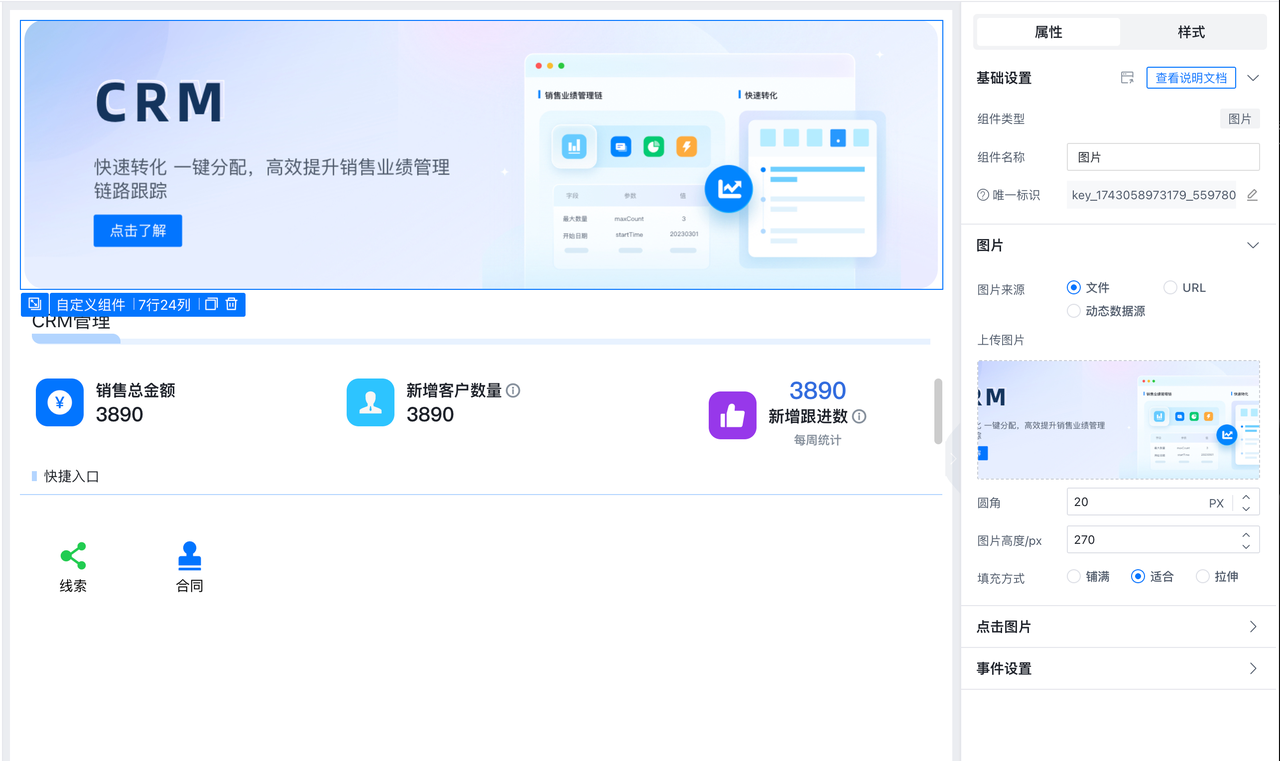
Task: Click the 查看说明文档 button
Action: [1191, 78]
